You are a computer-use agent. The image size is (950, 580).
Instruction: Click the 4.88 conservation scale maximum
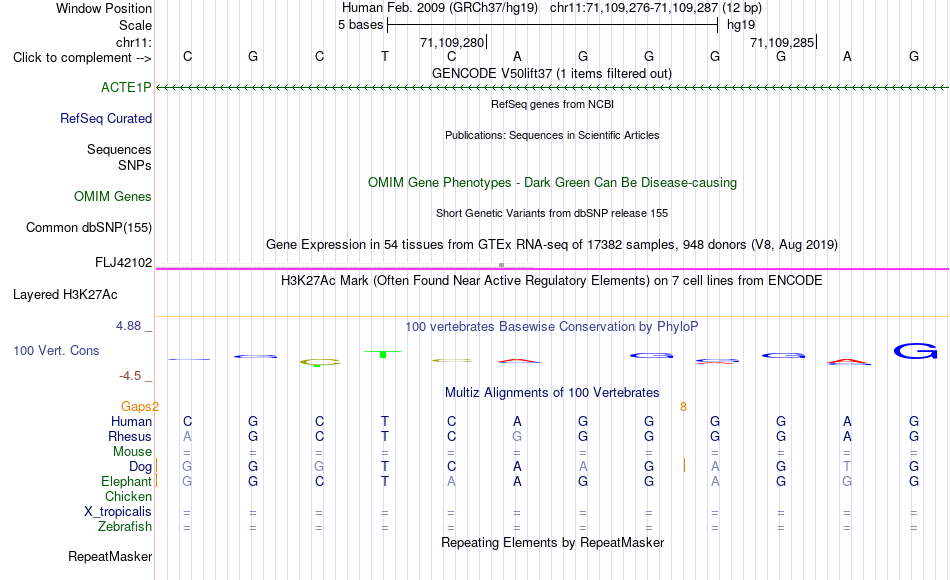click(x=128, y=325)
